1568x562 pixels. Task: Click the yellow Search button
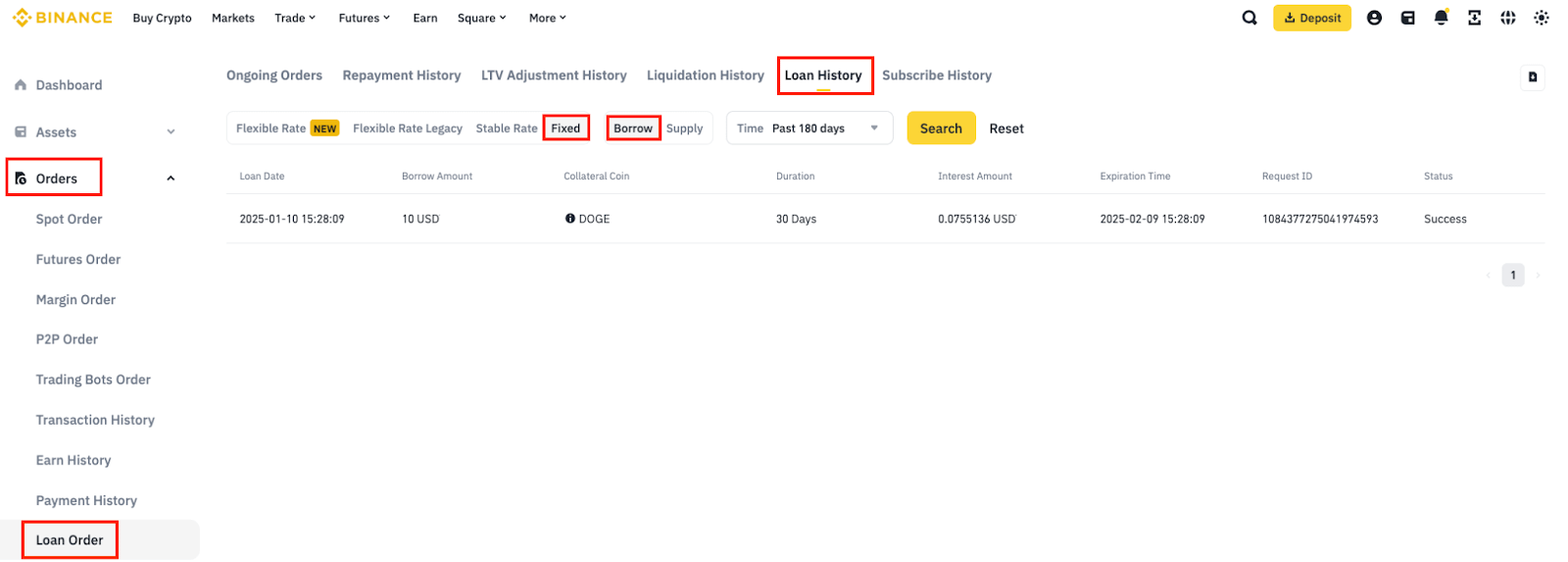[x=941, y=128]
